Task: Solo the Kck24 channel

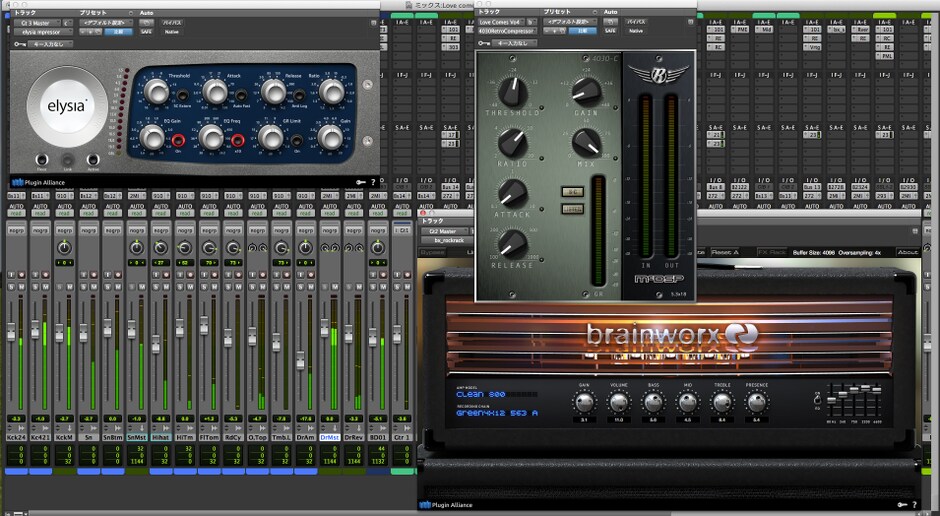Action: point(11,287)
